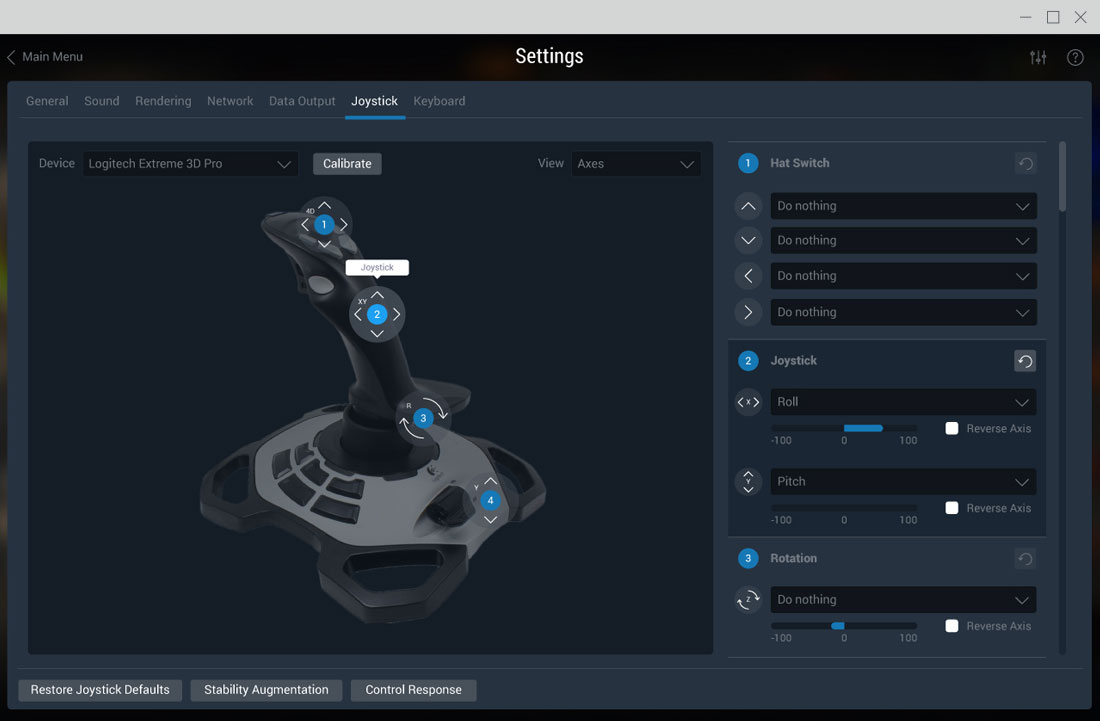1100x721 pixels.
Task: Open the hat down action dropdown
Action: [904, 241]
